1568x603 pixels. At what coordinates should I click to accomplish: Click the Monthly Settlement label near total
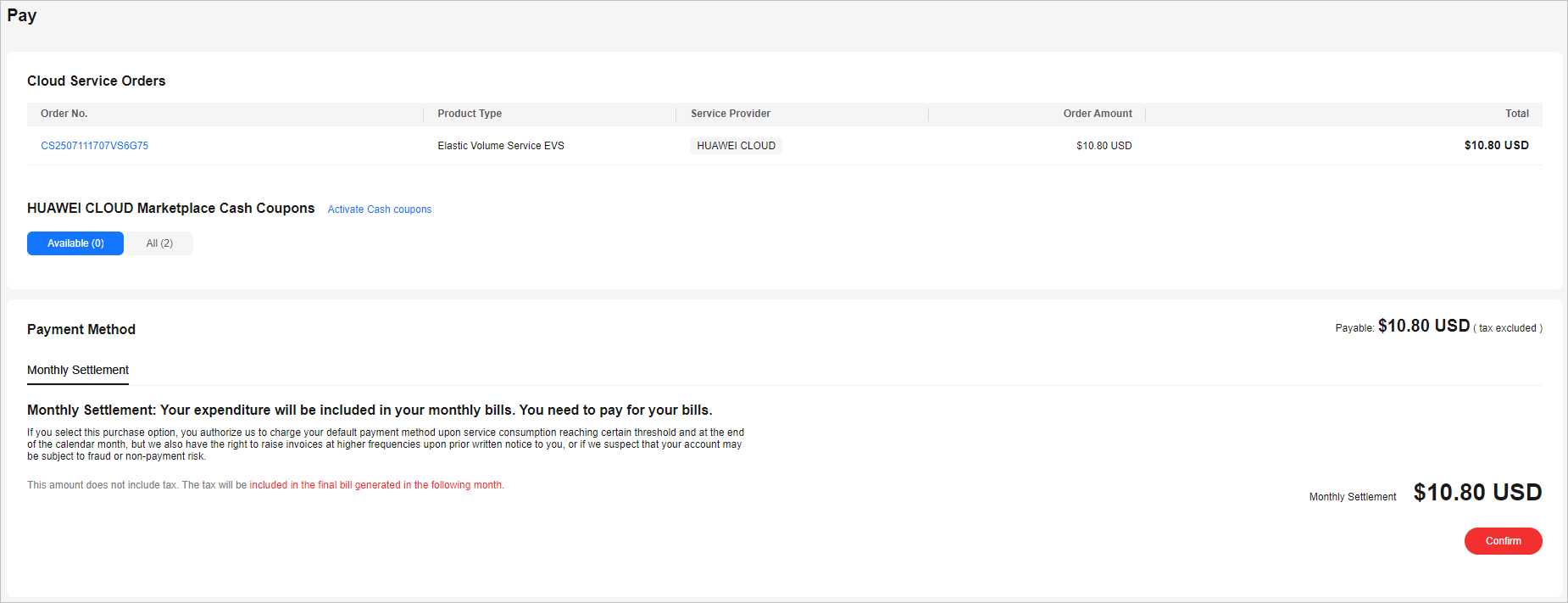click(1353, 497)
